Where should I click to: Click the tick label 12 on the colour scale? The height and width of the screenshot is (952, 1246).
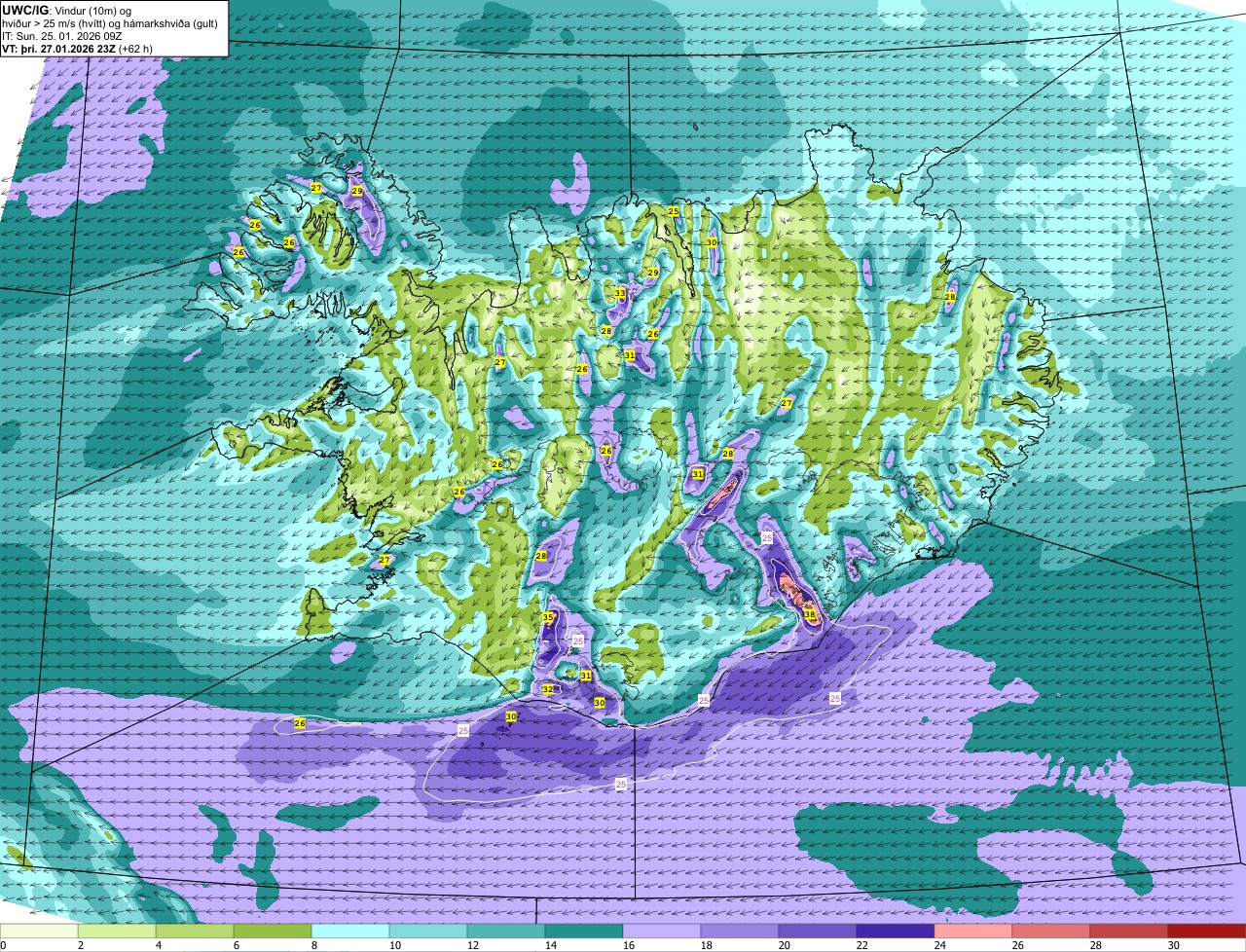(x=471, y=945)
